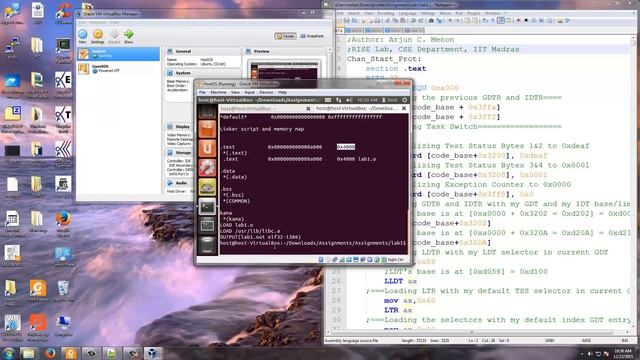The image size is (640, 360).
Task: Open Machine menu in HostOS VM window
Action: [x=218, y=93]
